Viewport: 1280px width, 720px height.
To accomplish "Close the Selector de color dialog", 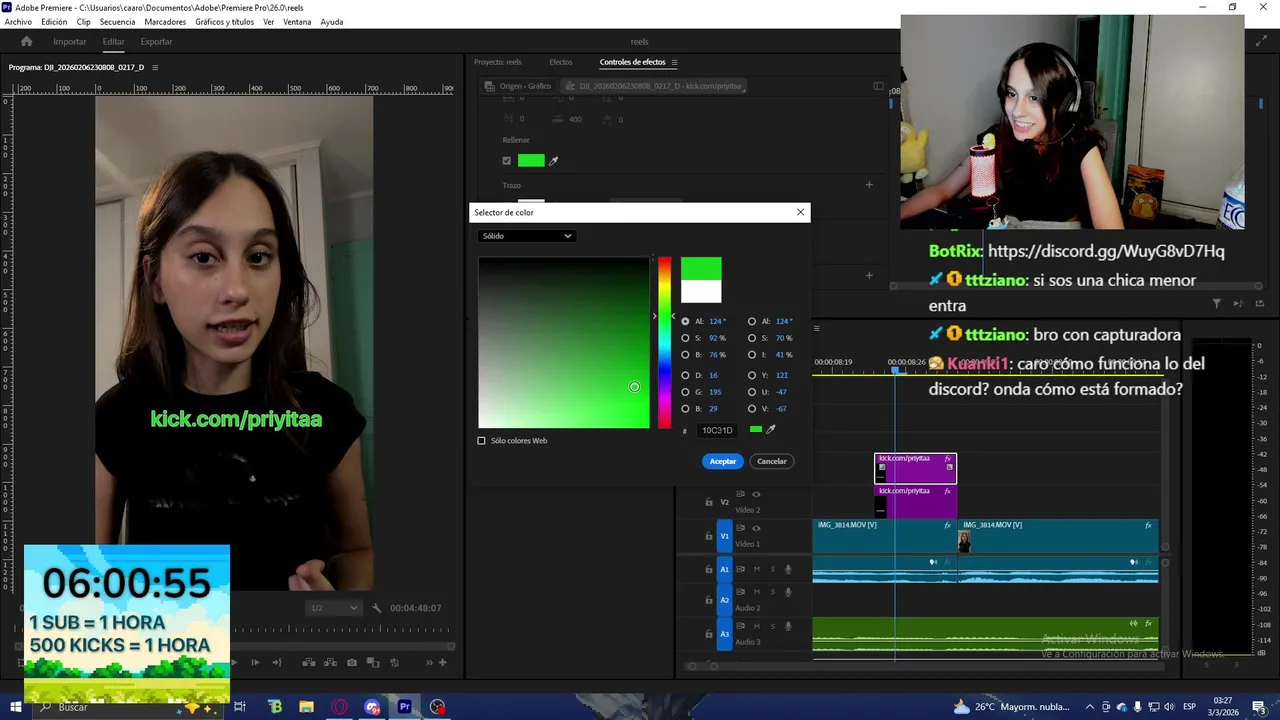I will [x=800, y=212].
